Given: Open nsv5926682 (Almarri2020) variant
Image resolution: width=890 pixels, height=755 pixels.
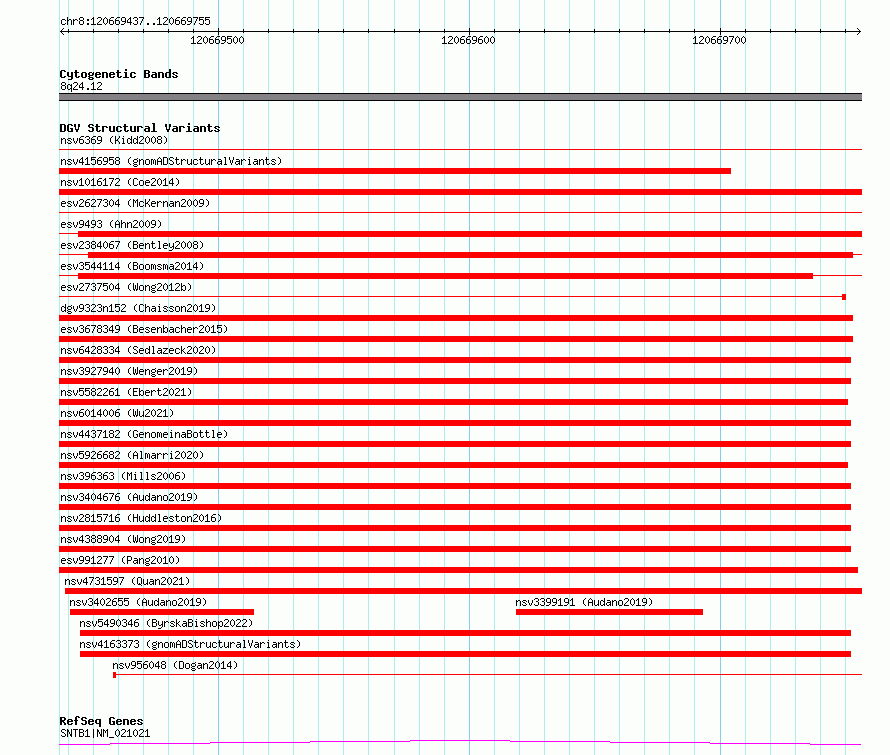Looking at the screenshot, I should tap(132, 455).
